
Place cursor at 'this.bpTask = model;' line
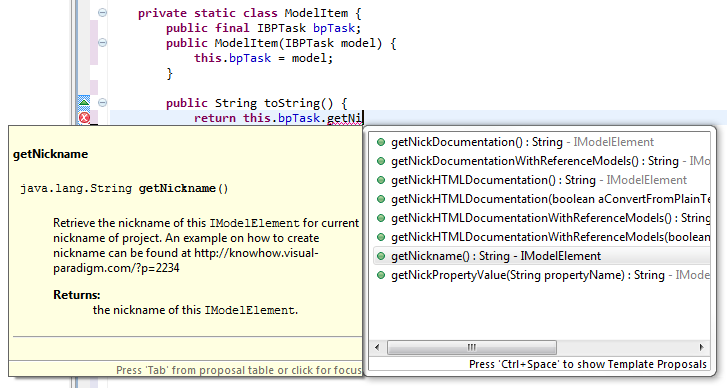tap(263, 58)
